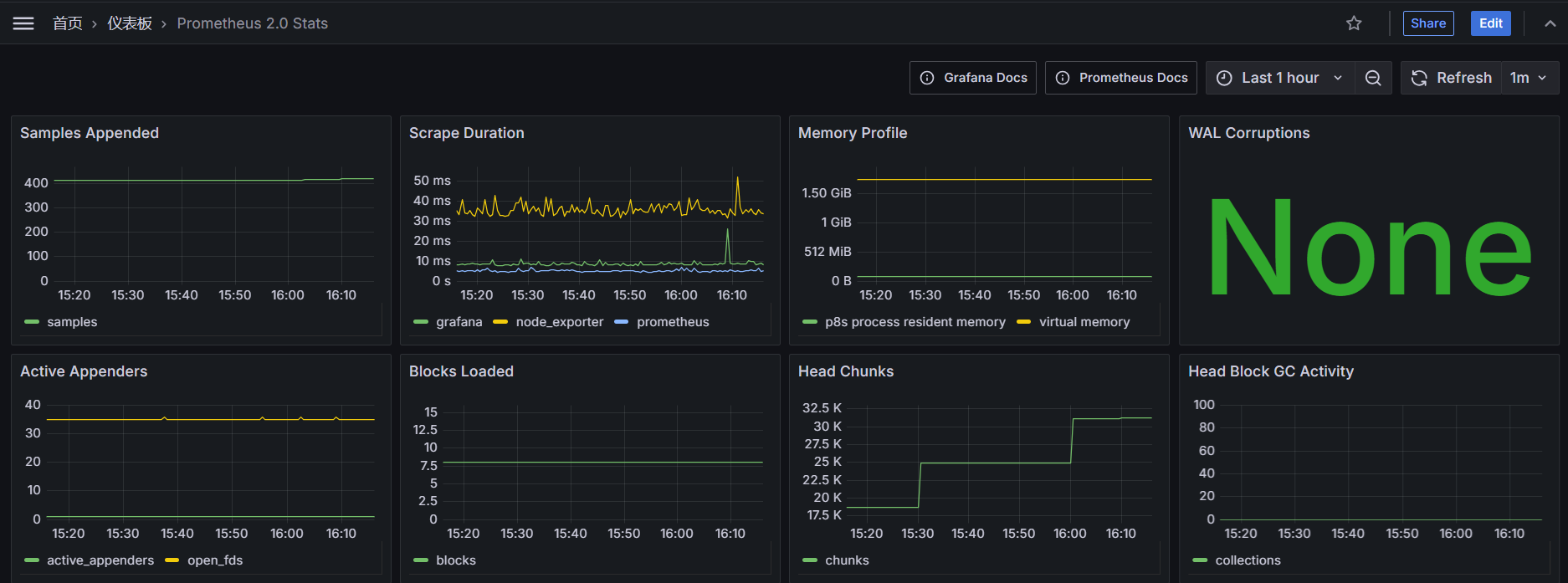Toggle open_fds series in legend
Viewport: 1568px width, 583px height.
tap(215, 560)
